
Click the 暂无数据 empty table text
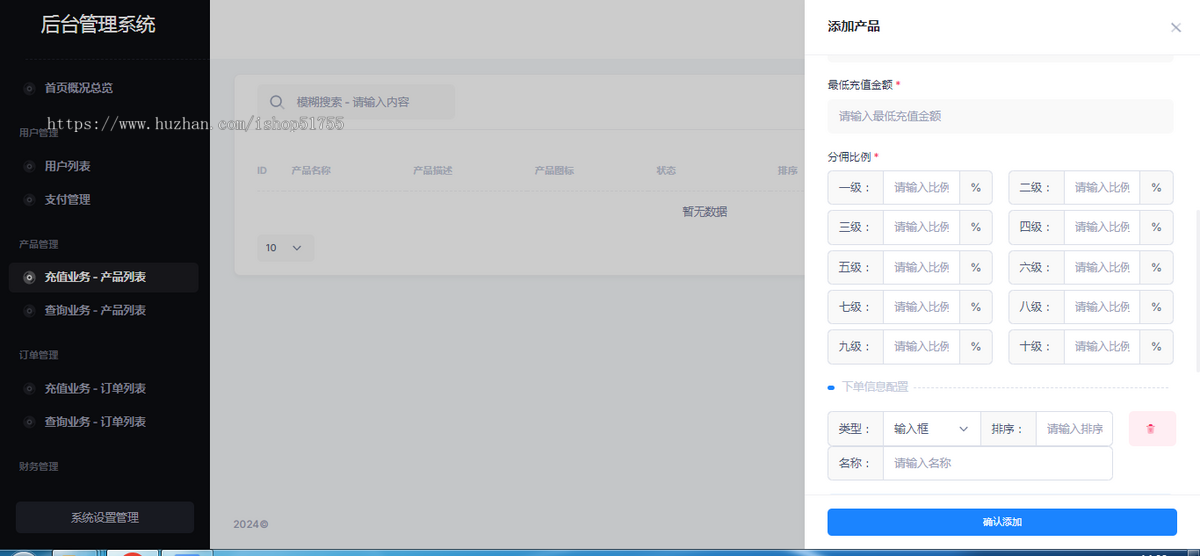click(x=705, y=212)
